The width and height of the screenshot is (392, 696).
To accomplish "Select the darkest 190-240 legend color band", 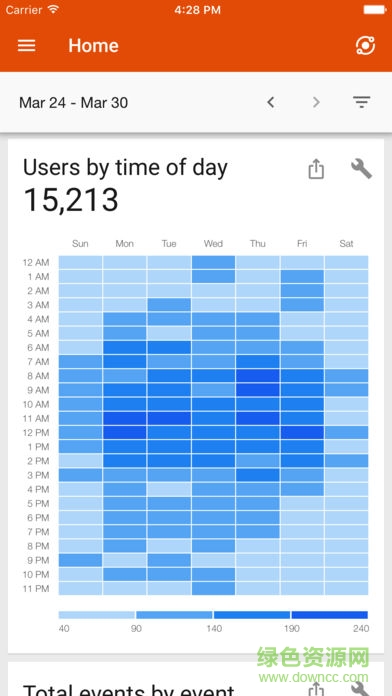I will [x=329, y=615].
